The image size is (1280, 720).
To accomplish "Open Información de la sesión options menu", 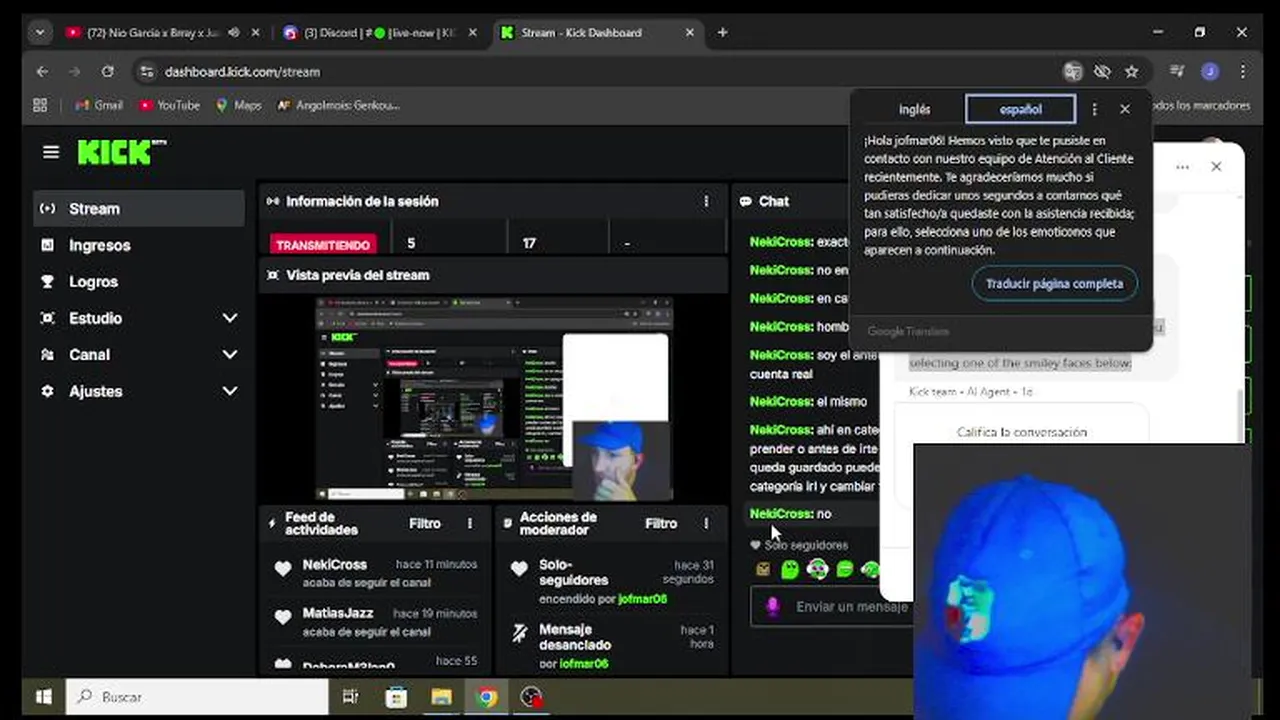I will click(706, 201).
